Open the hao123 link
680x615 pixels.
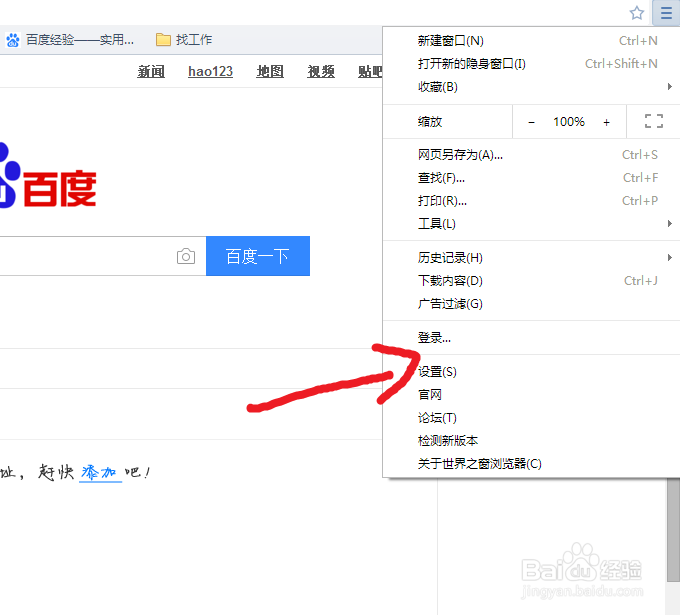(210, 71)
